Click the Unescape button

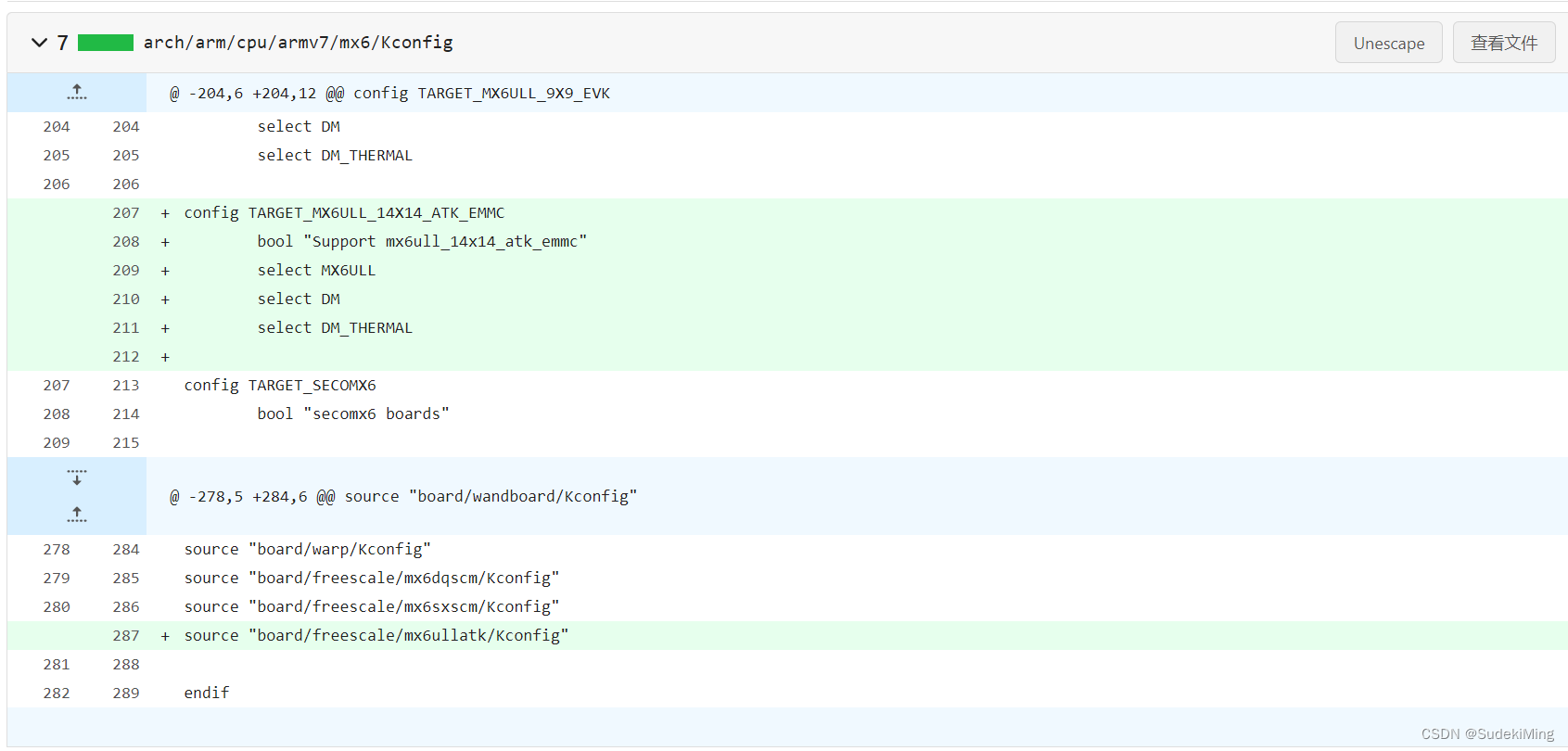click(1388, 43)
